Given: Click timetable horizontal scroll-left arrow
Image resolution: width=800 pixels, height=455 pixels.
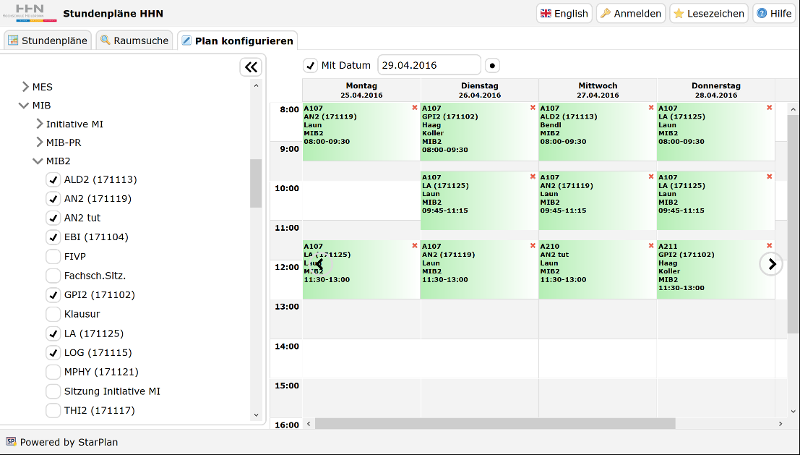Looking at the screenshot, I should pos(308,423).
